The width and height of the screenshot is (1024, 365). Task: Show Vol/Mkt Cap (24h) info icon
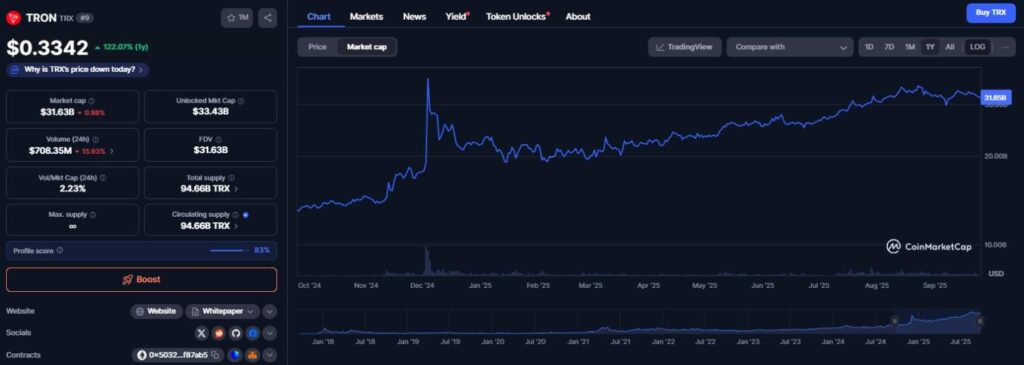point(103,178)
